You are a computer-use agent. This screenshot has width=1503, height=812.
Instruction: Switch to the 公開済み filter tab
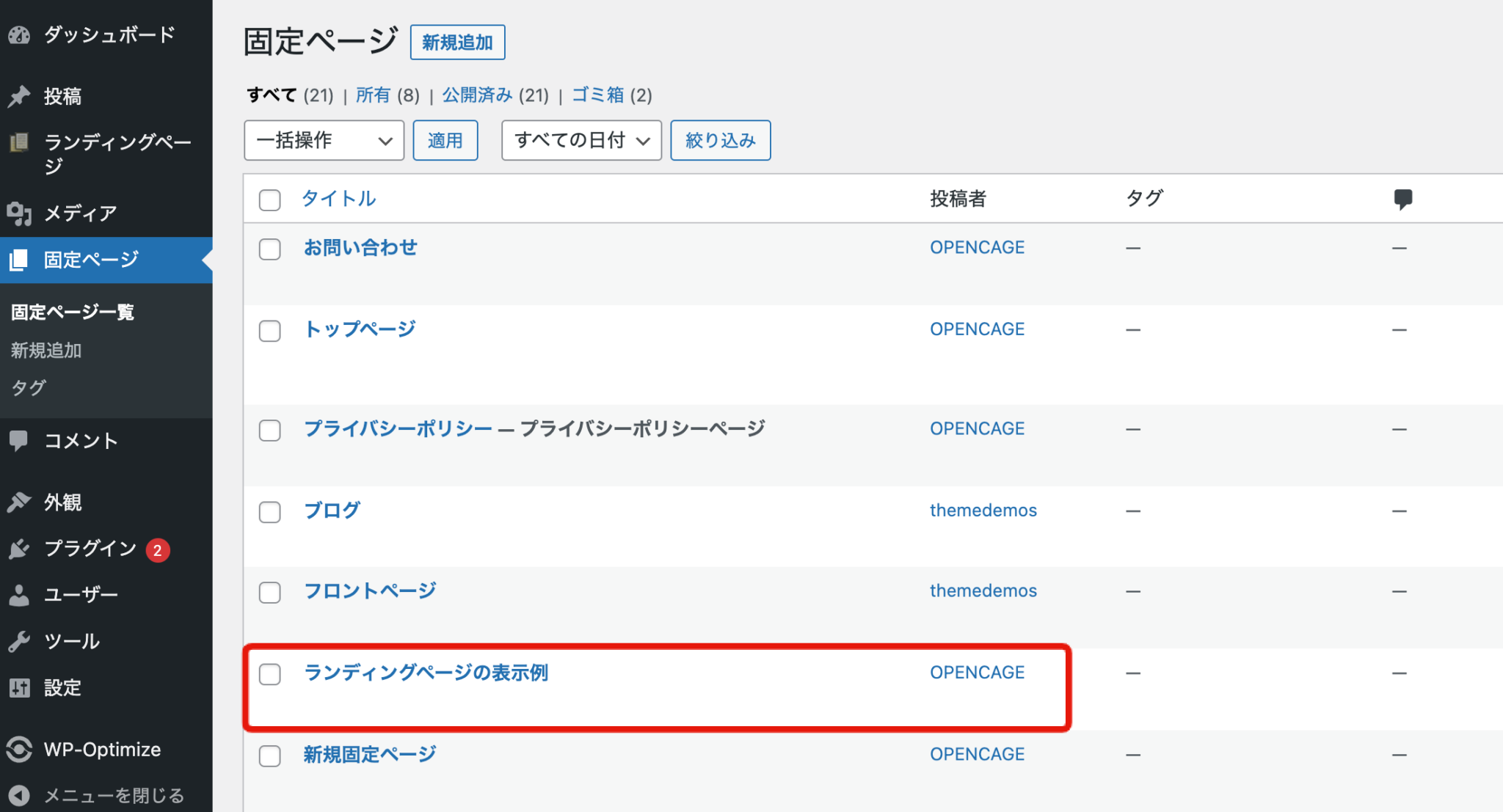point(477,95)
